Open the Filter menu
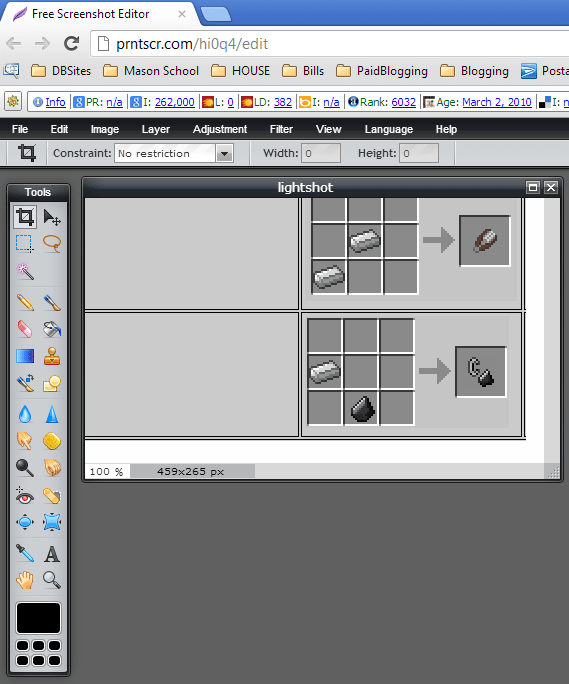The height and width of the screenshot is (684, 569). tap(281, 129)
